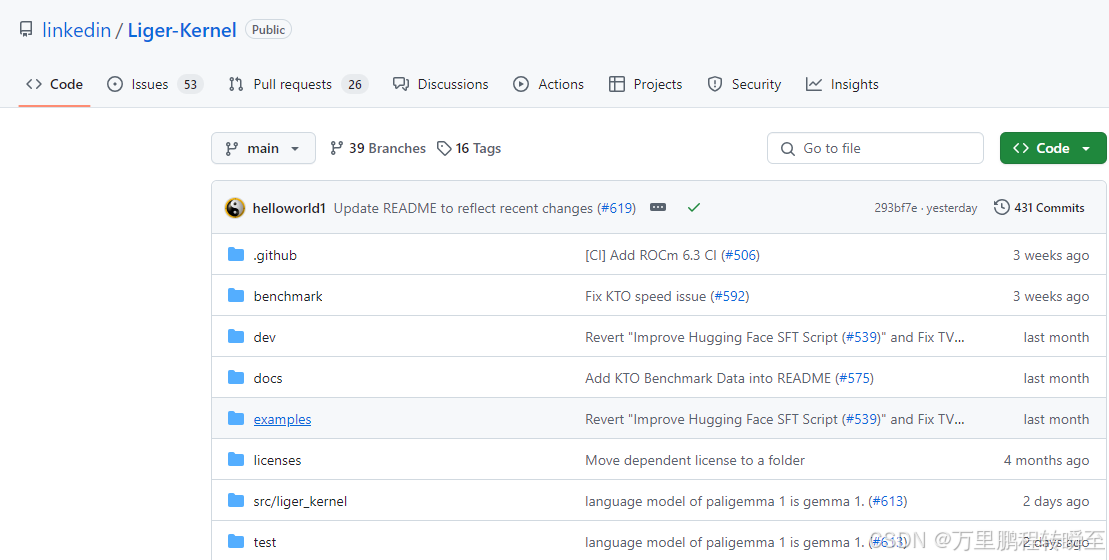Screen dimensions: 1109x560
Task: Click the repository book icon
Action: (x=26, y=30)
